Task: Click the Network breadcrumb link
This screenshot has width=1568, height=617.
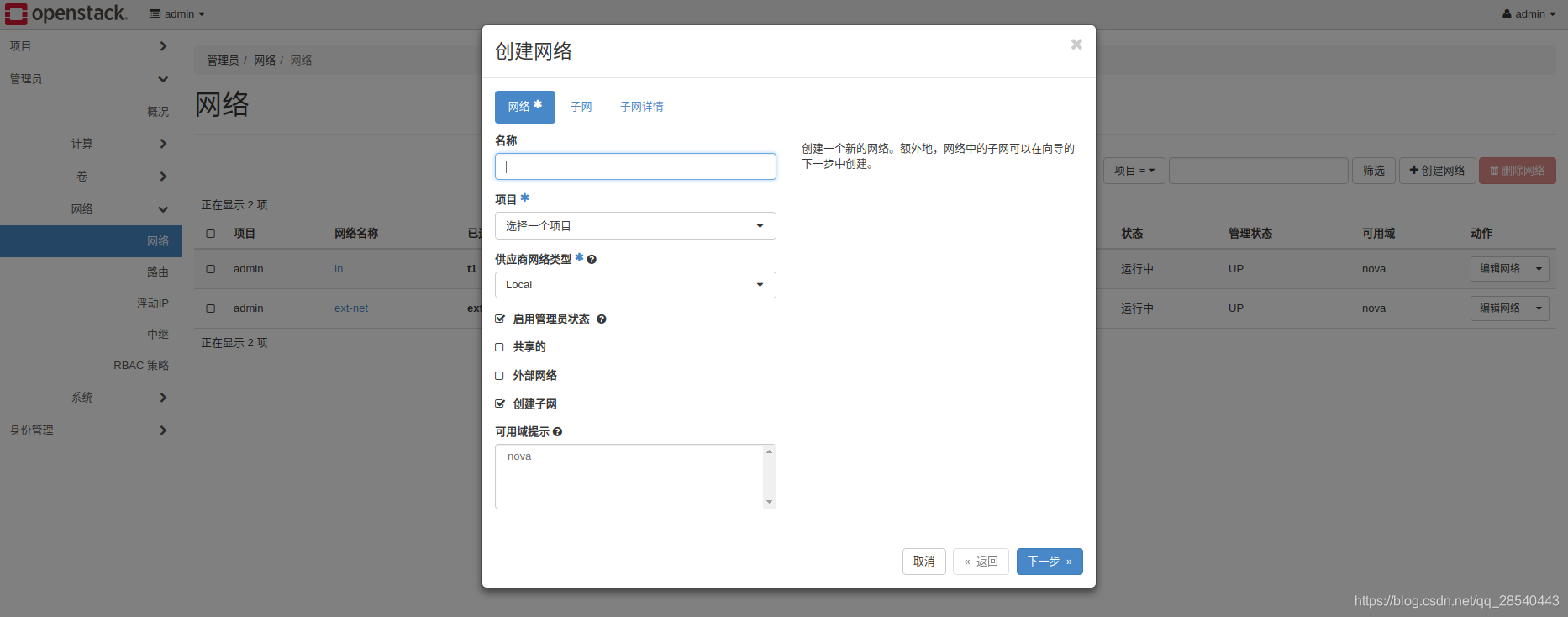Action: point(265,61)
